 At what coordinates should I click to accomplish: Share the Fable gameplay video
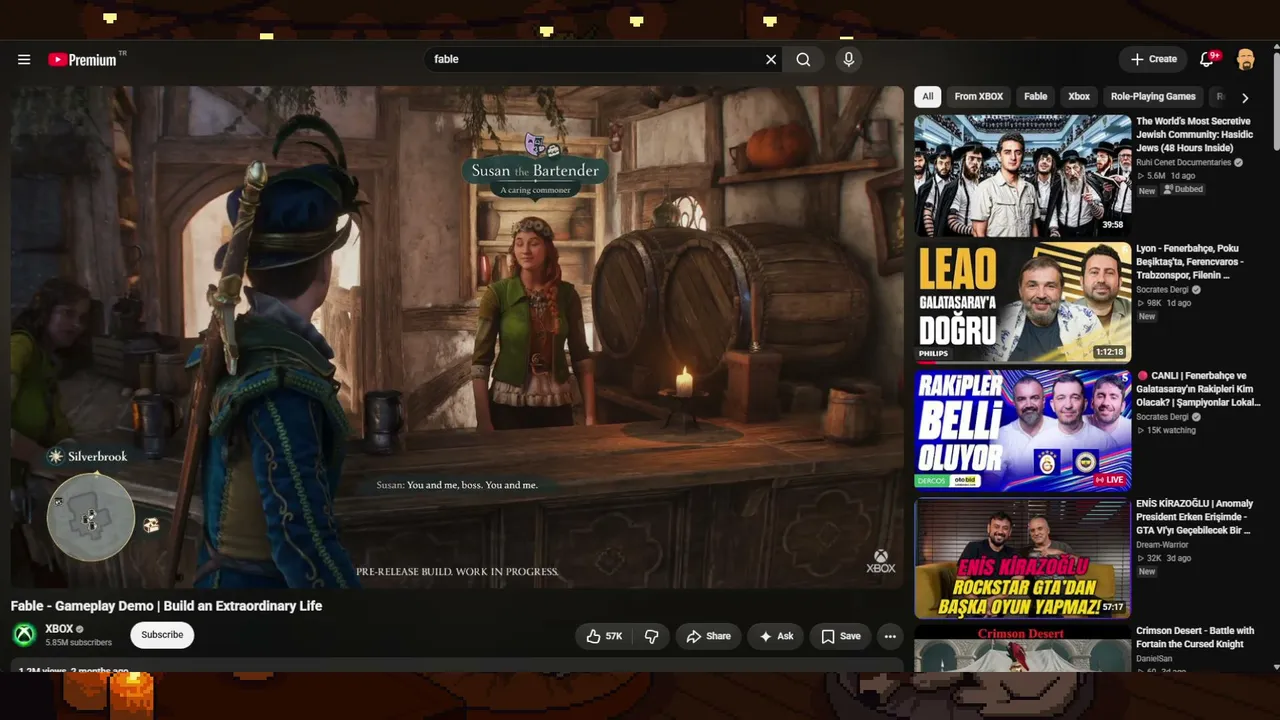[x=709, y=636]
